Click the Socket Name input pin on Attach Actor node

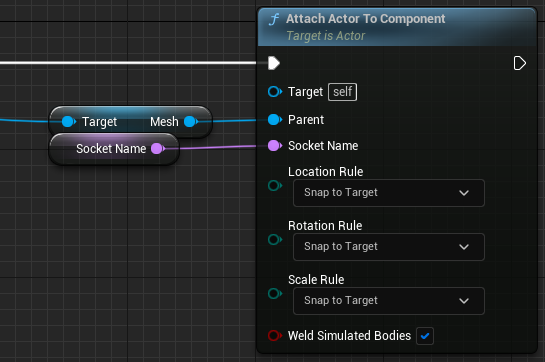(275, 145)
